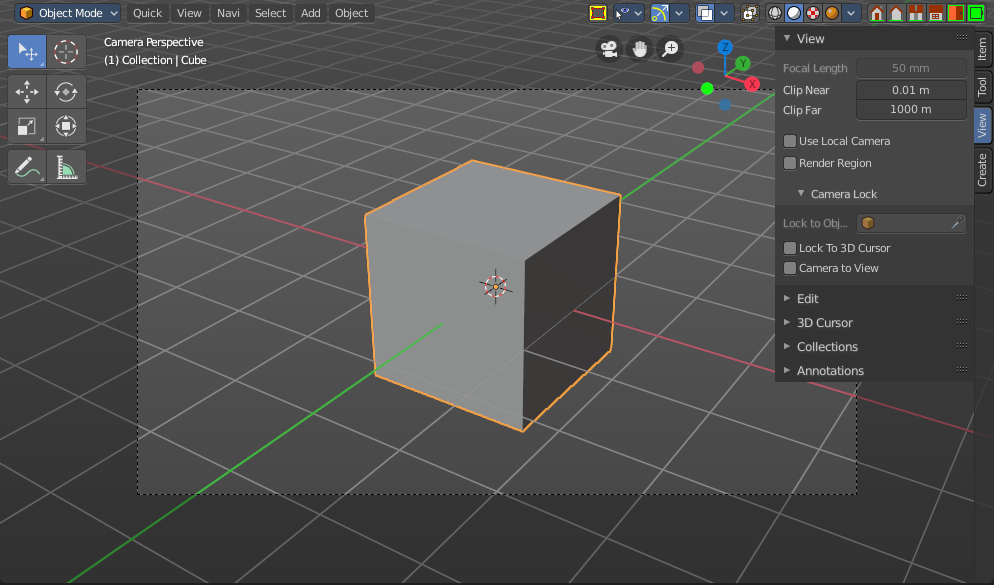Open the View menu in header

click(189, 13)
